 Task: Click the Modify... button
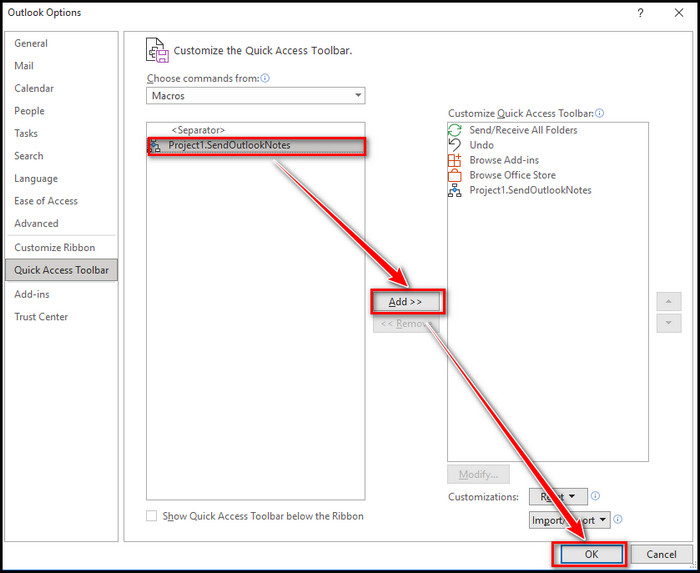(478, 474)
